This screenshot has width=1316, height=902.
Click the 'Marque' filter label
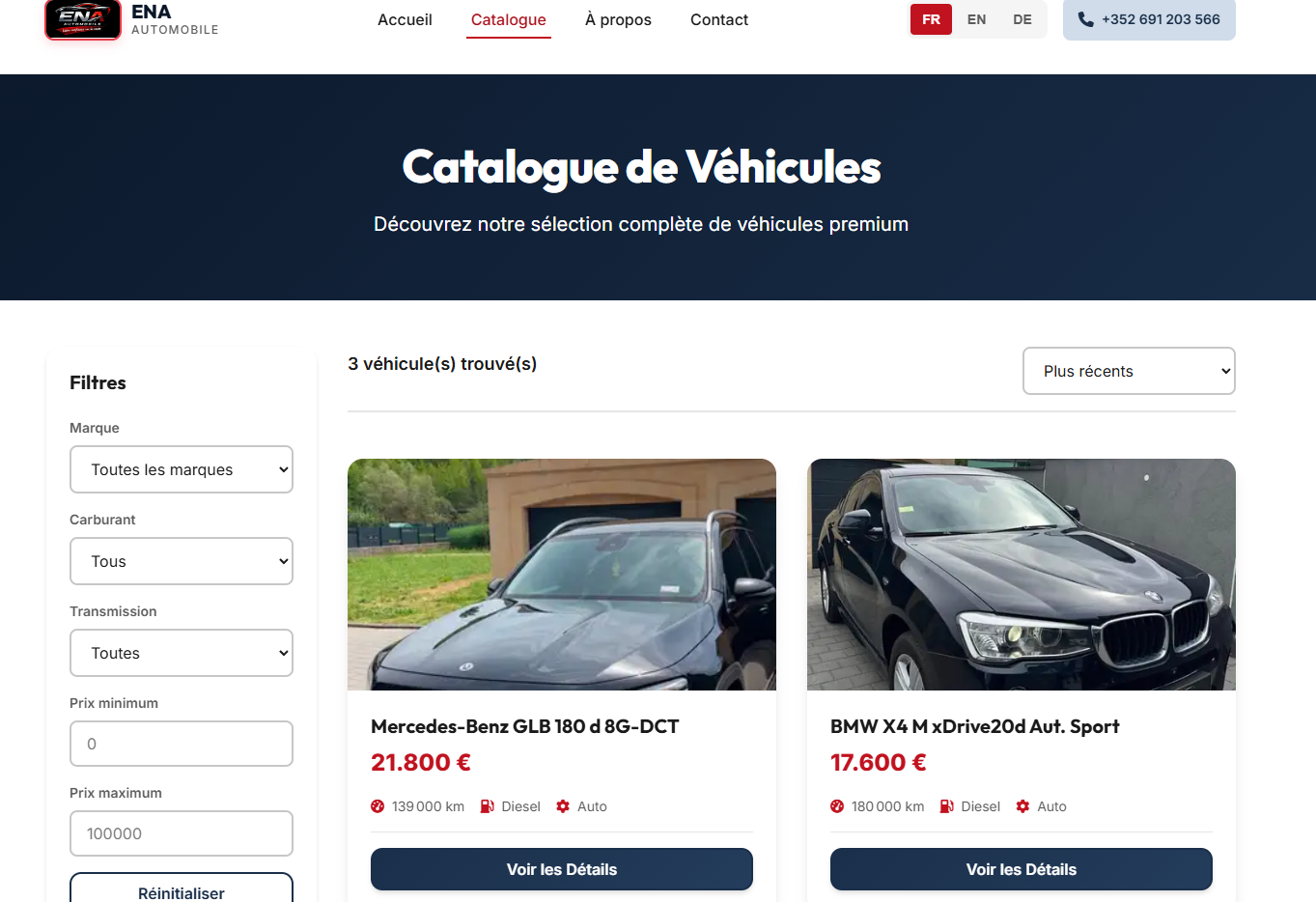tap(95, 428)
